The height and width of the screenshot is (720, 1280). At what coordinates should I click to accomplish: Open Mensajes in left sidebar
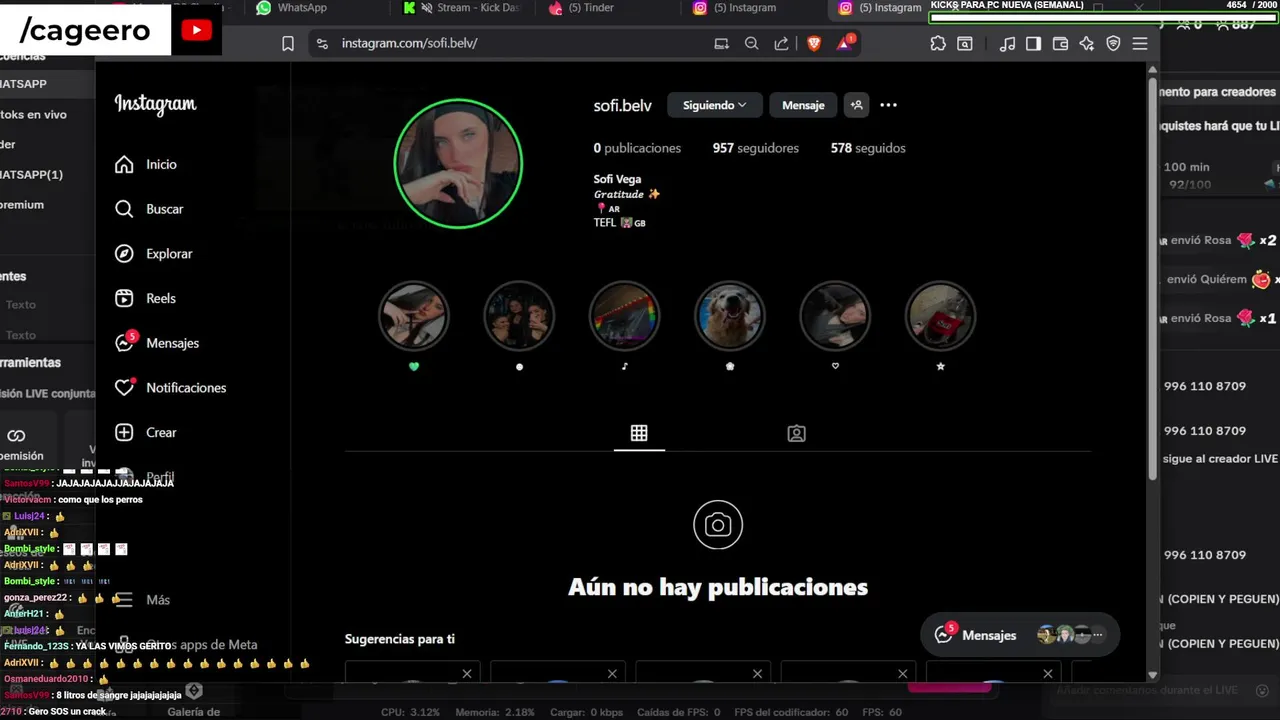point(157,343)
